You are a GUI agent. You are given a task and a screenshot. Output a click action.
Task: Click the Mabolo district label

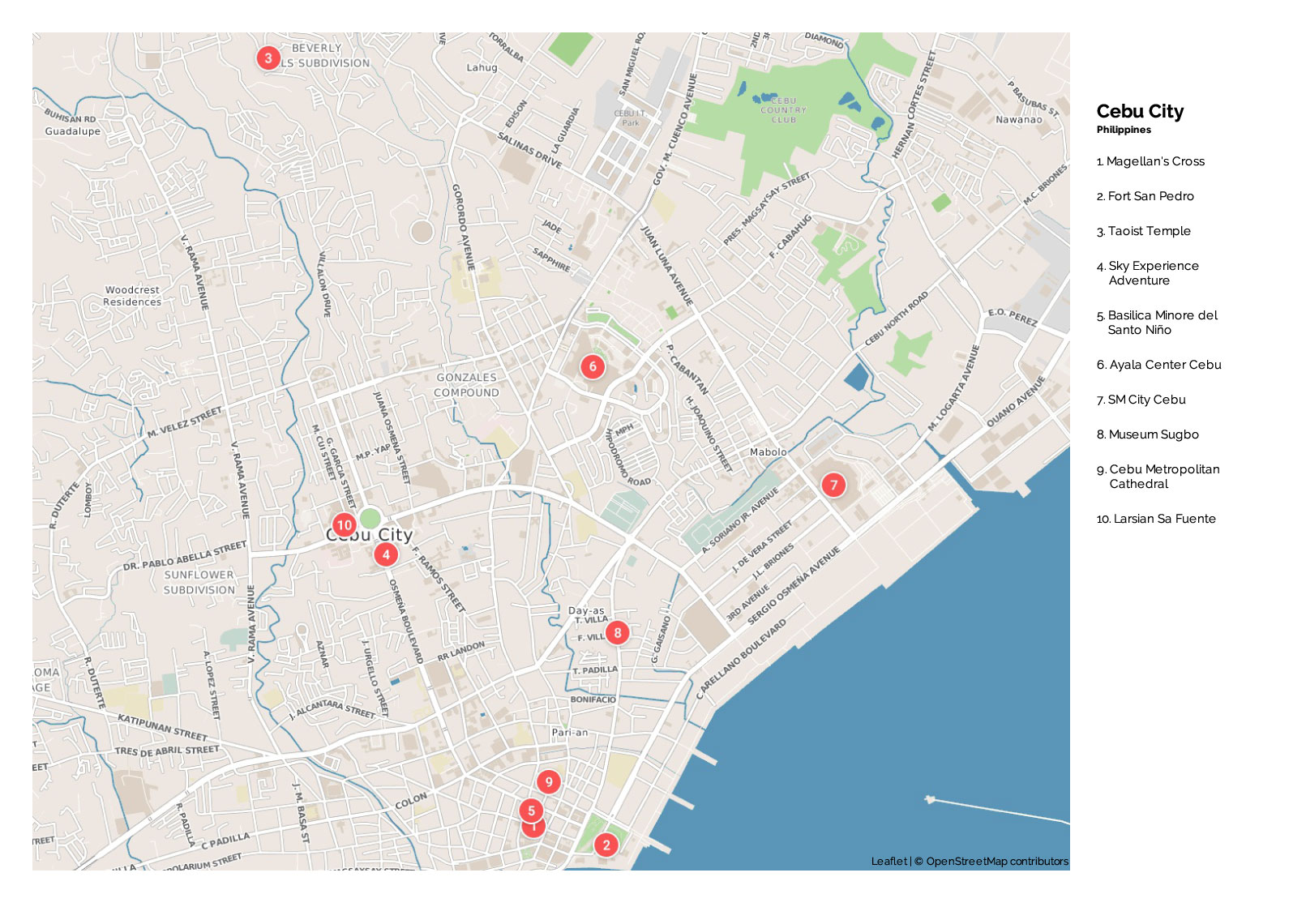tap(768, 451)
